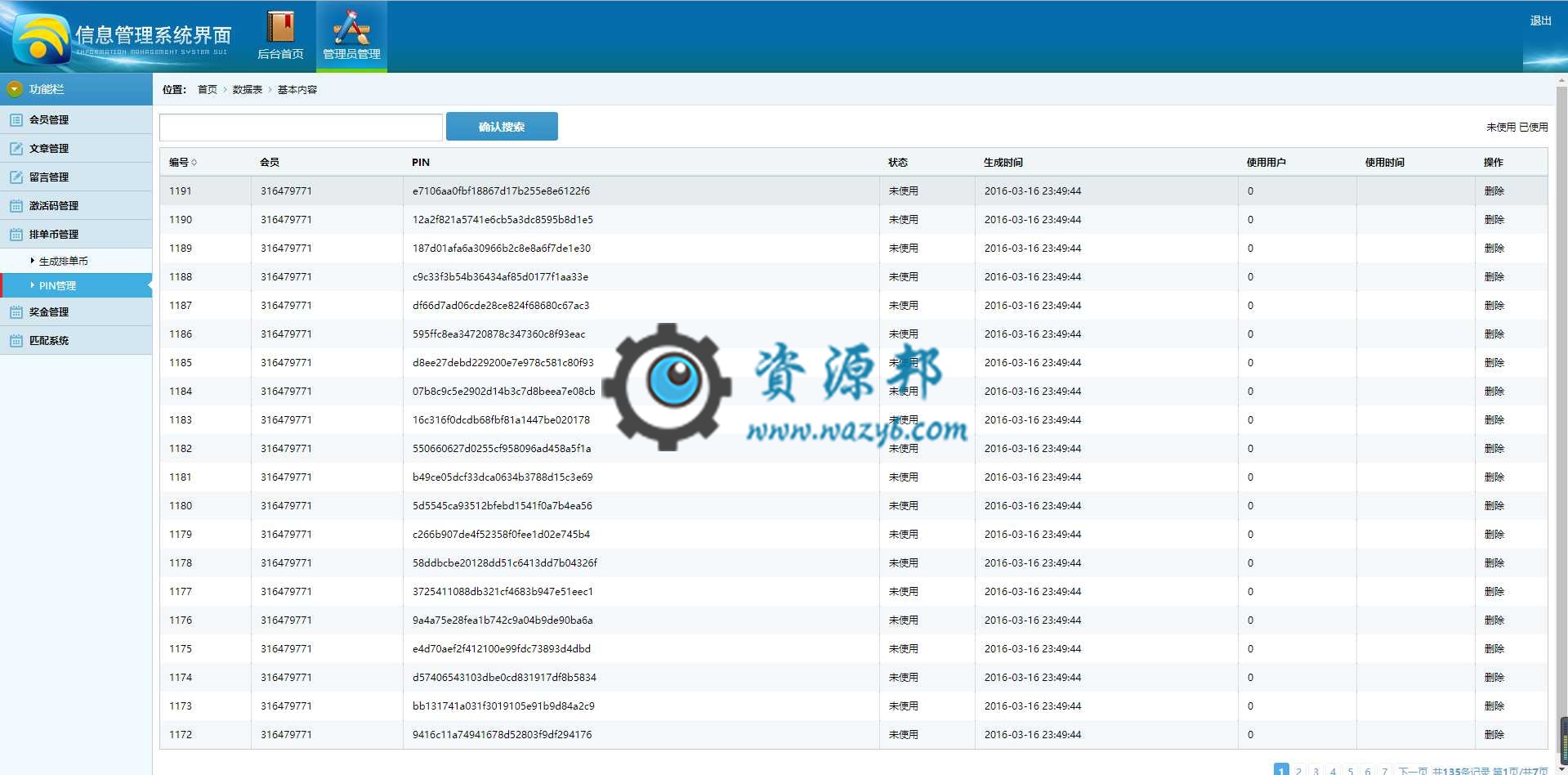Image resolution: width=1568 pixels, height=775 pixels.
Task: Click the 生成时间 column header
Action: (1003, 163)
